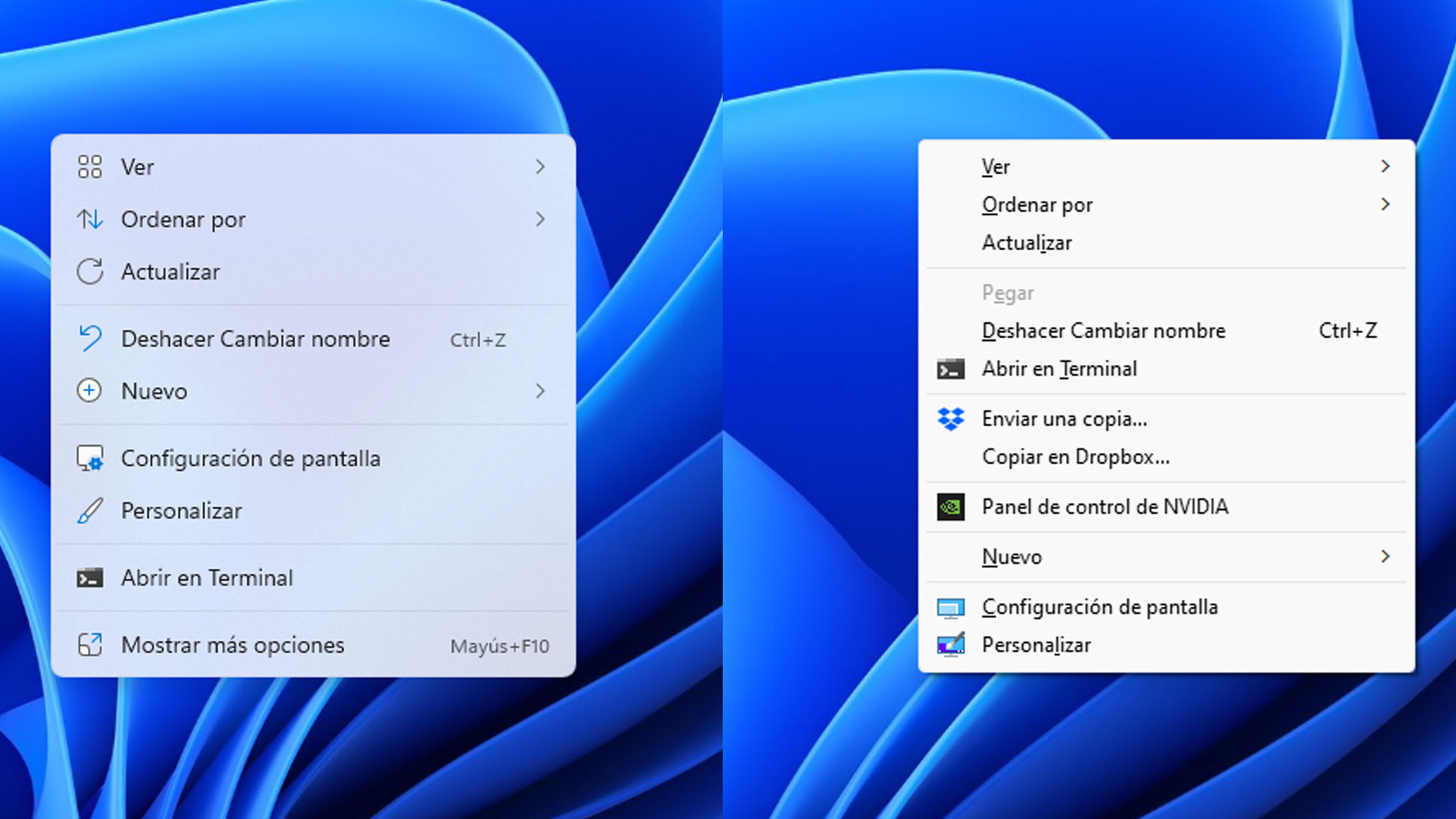Expand the Nuevo submenu arrow in the classic menu
The height and width of the screenshot is (819, 1456).
[1385, 556]
